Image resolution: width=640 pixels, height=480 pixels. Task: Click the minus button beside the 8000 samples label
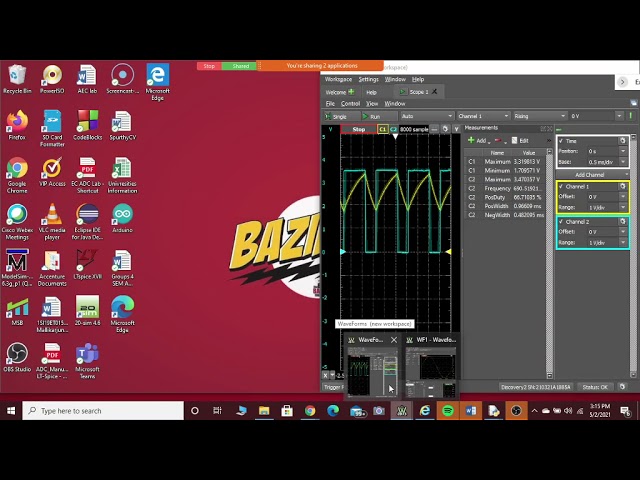pyautogui.click(x=434, y=129)
